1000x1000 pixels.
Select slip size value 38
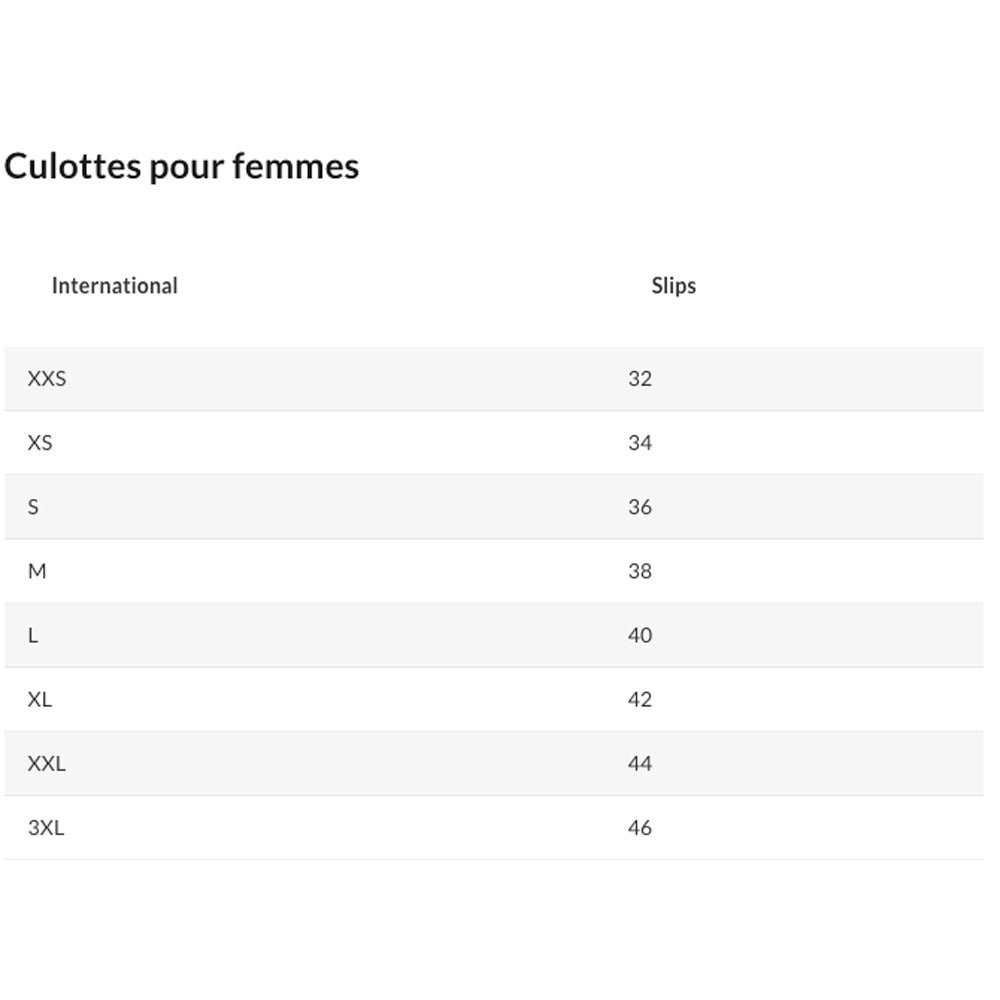click(640, 571)
